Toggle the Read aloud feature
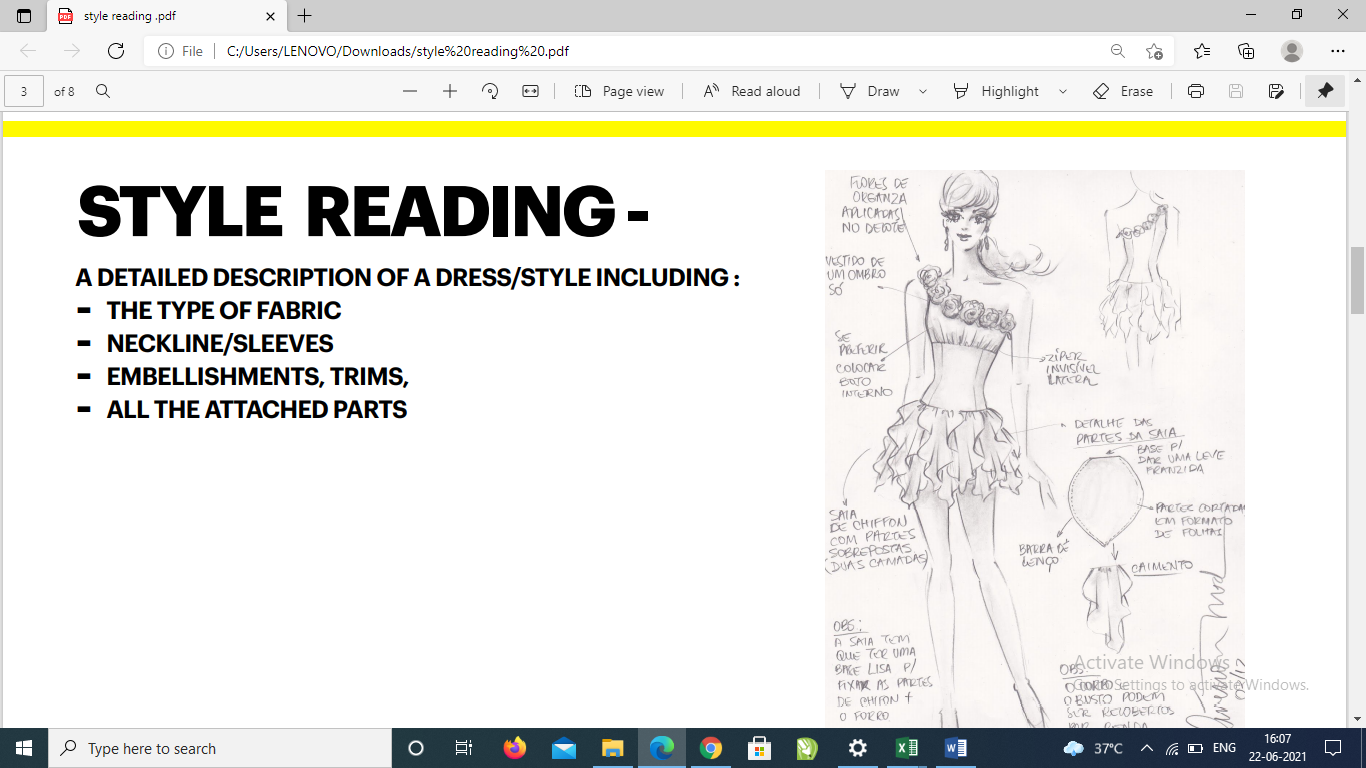1366x768 pixels. point(751,91)
